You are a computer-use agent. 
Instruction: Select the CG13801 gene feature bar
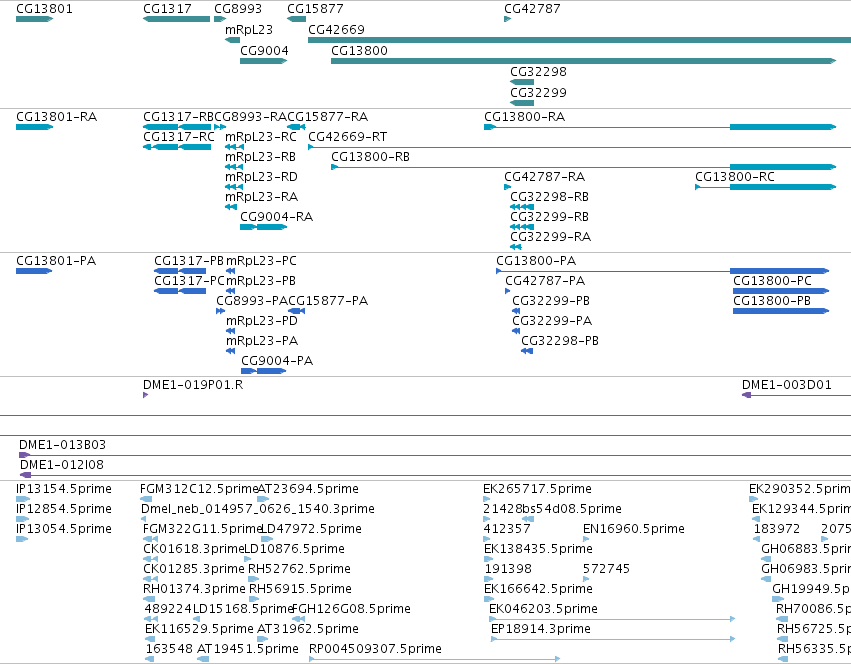(x=34, y=19)
